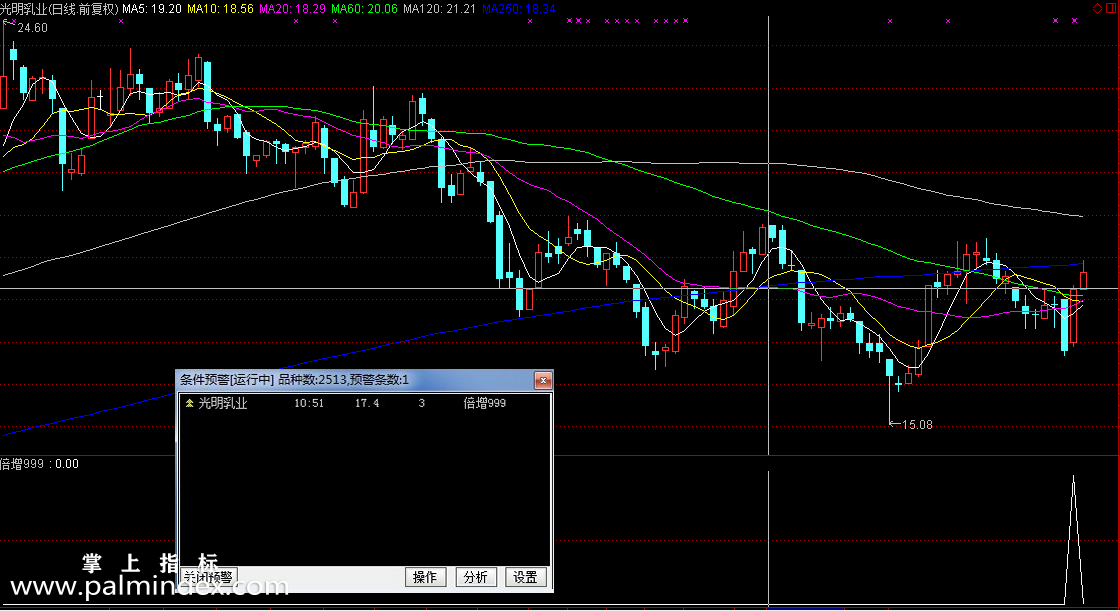The image size is (1120, 611).
Task: Select the MA250: 18.34 label
Action: [x=519, y=9]
